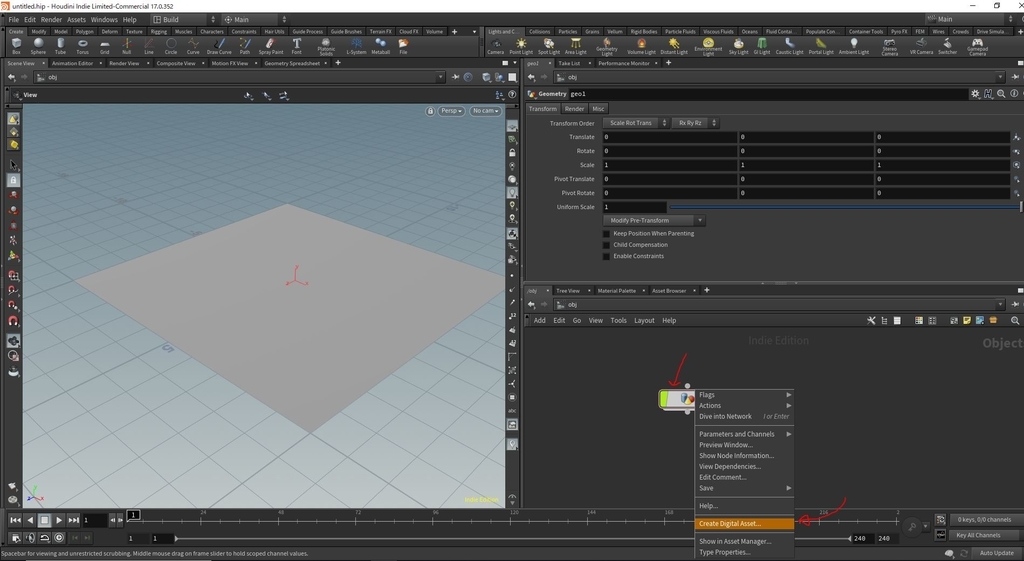This screenshot has height=561, width=1024.
Task: Click the node name field geo1
Action: coord(767,94)
